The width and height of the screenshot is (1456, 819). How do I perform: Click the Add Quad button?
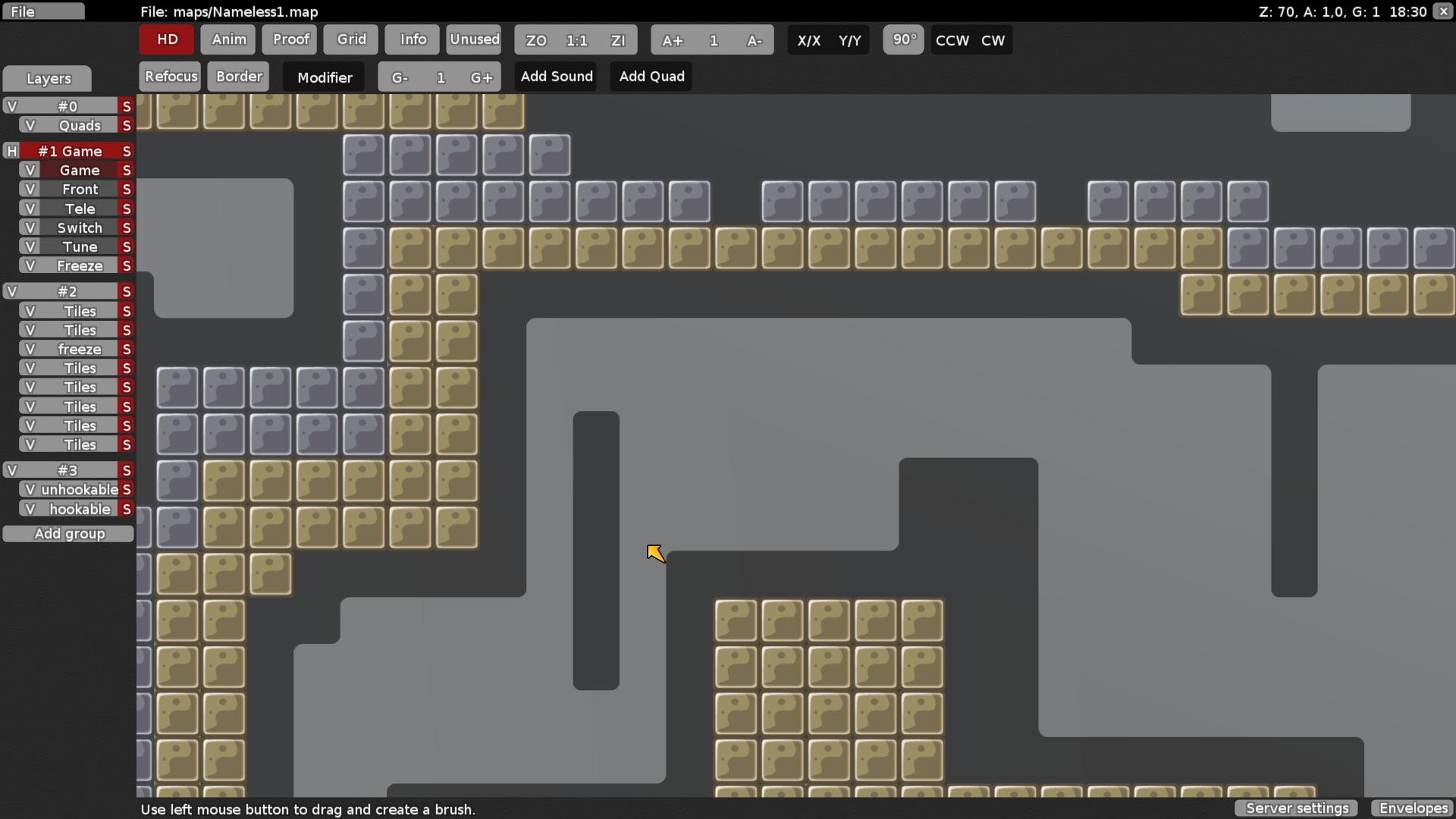(651, 76)
